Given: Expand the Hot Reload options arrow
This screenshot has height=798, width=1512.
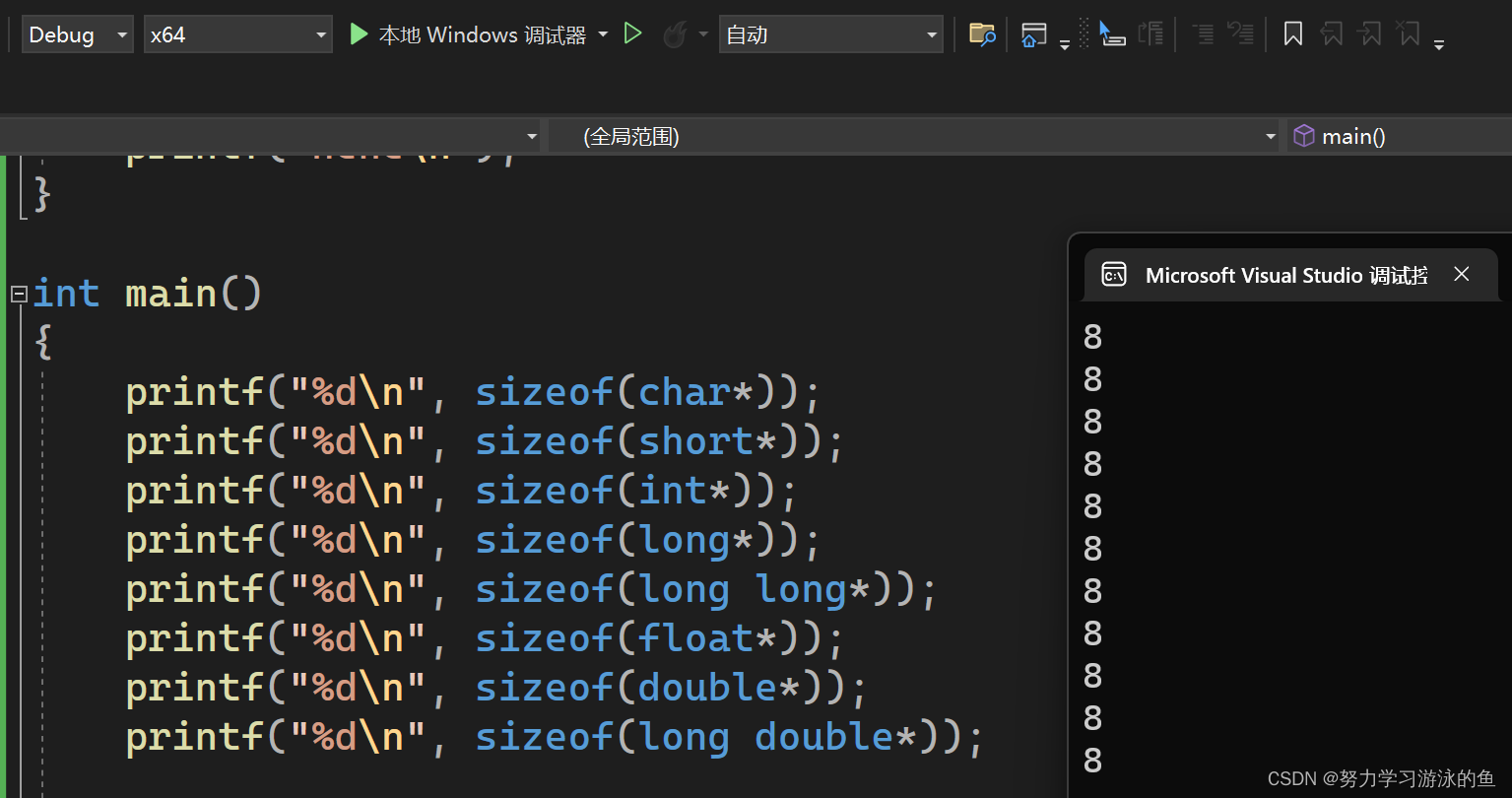Looking at the screenshot, I should (703, 34).
